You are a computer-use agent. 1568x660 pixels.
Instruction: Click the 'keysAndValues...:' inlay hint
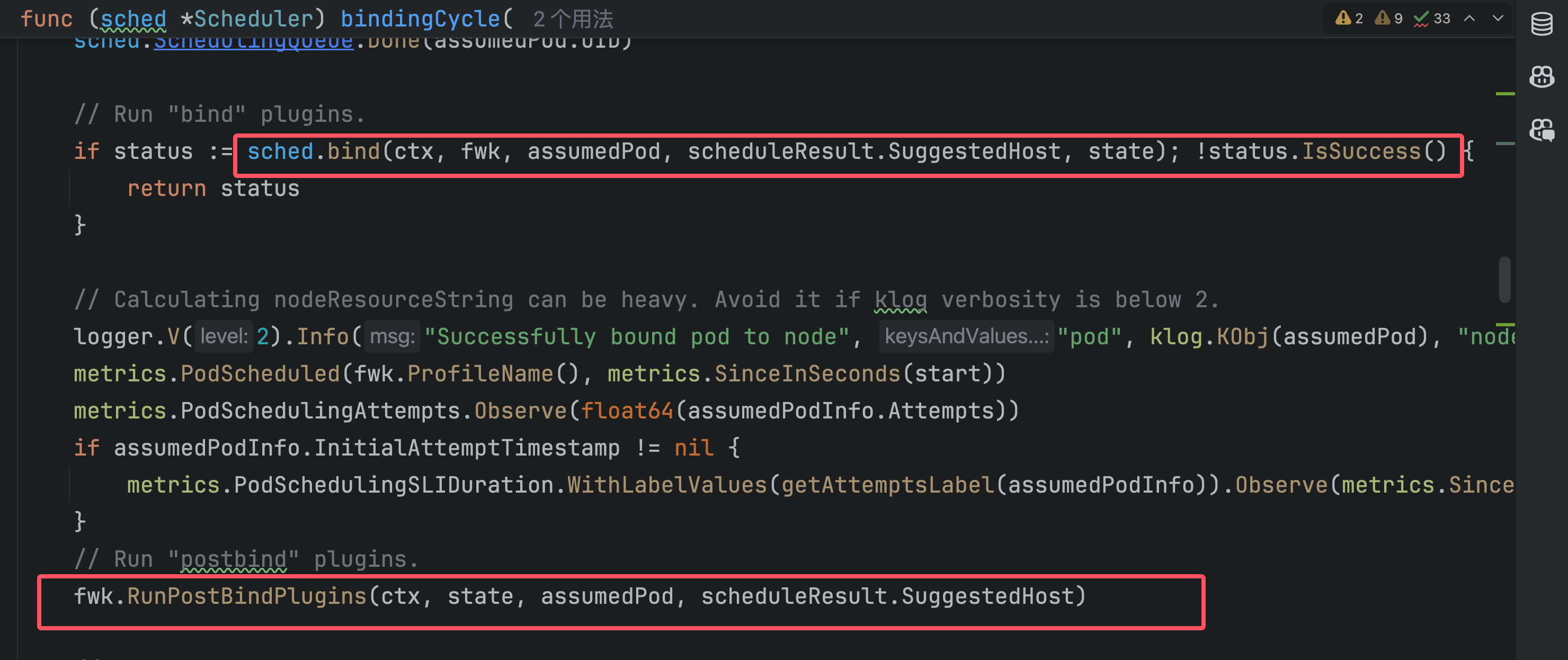(x=966, y=336)
